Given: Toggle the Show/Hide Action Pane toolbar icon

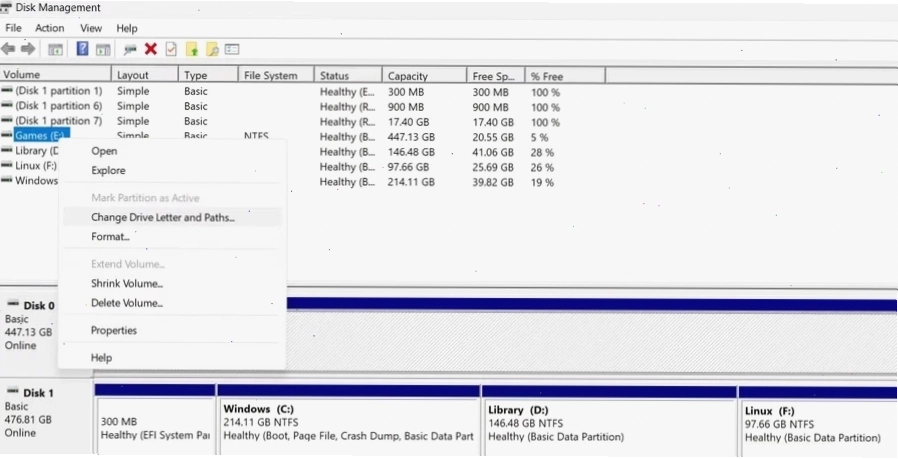Looking at the screenshot, I should point(103,50).
